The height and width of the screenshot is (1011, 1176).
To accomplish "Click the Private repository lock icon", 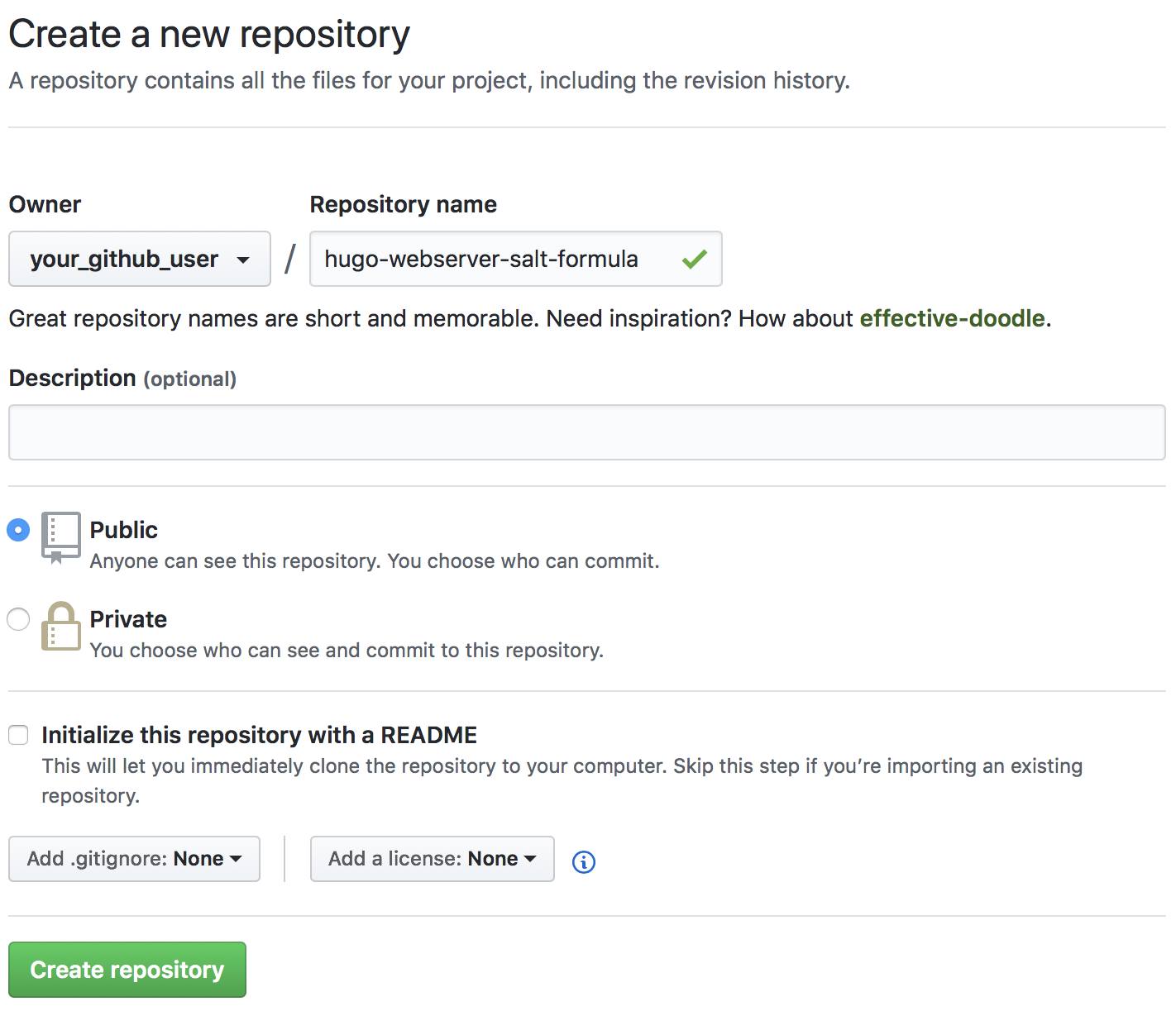I will tap(60, 630).
